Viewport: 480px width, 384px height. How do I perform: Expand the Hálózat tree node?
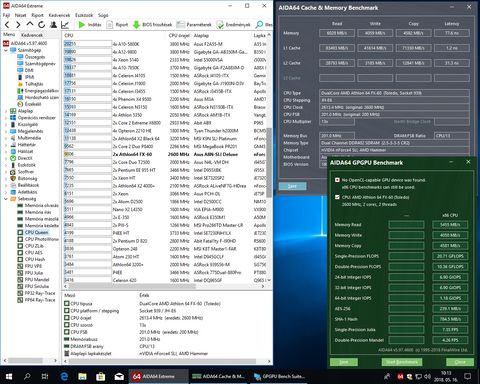pos(6,151)
